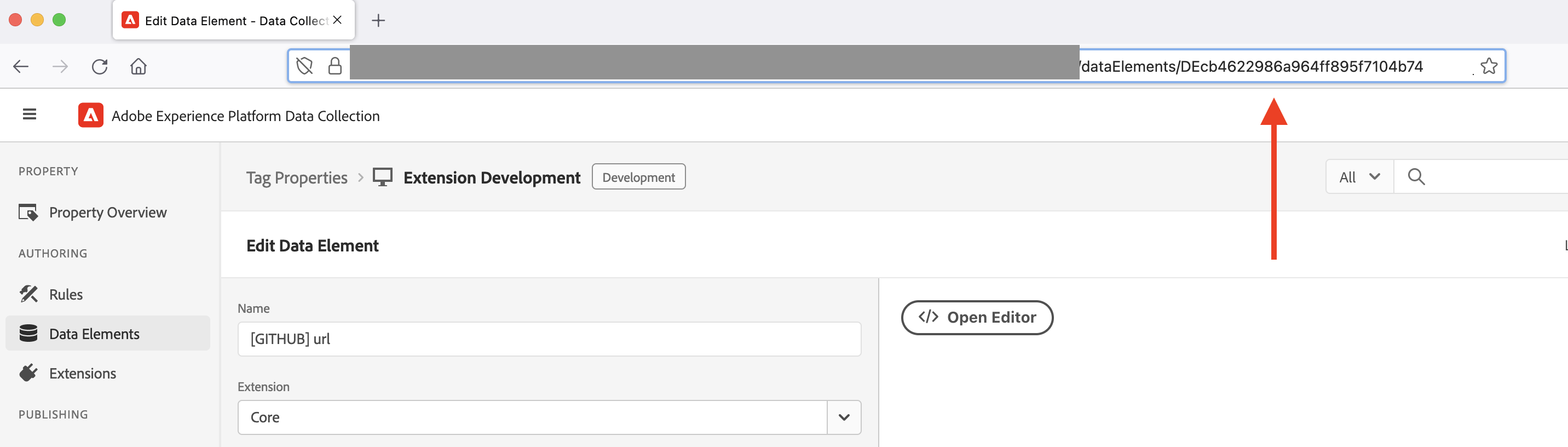Bookmark this page with star icon

point(1489,66)
